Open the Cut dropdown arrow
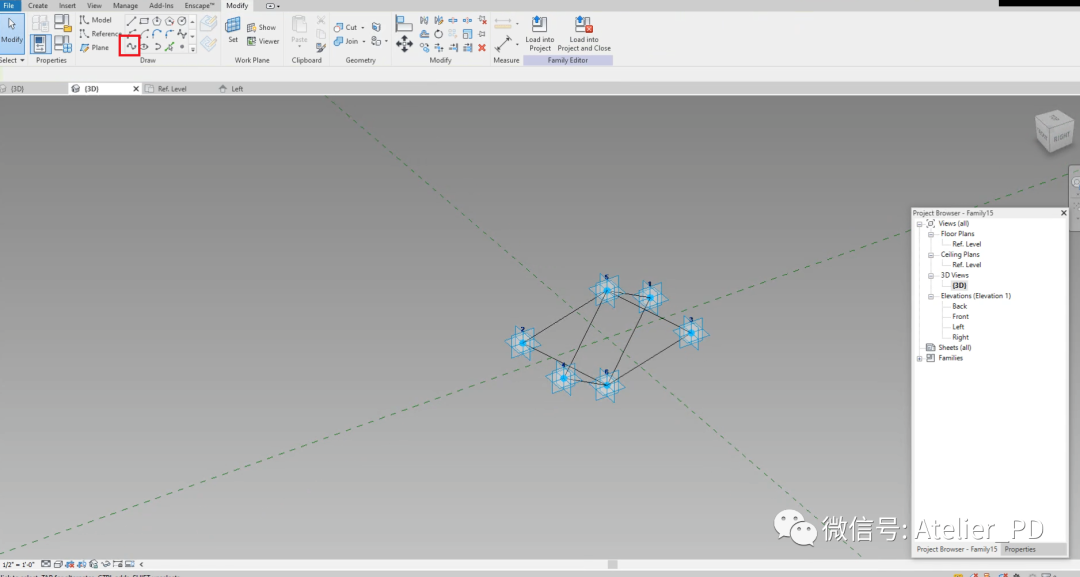The image size is (1080, 577). (x=363, y=28)
